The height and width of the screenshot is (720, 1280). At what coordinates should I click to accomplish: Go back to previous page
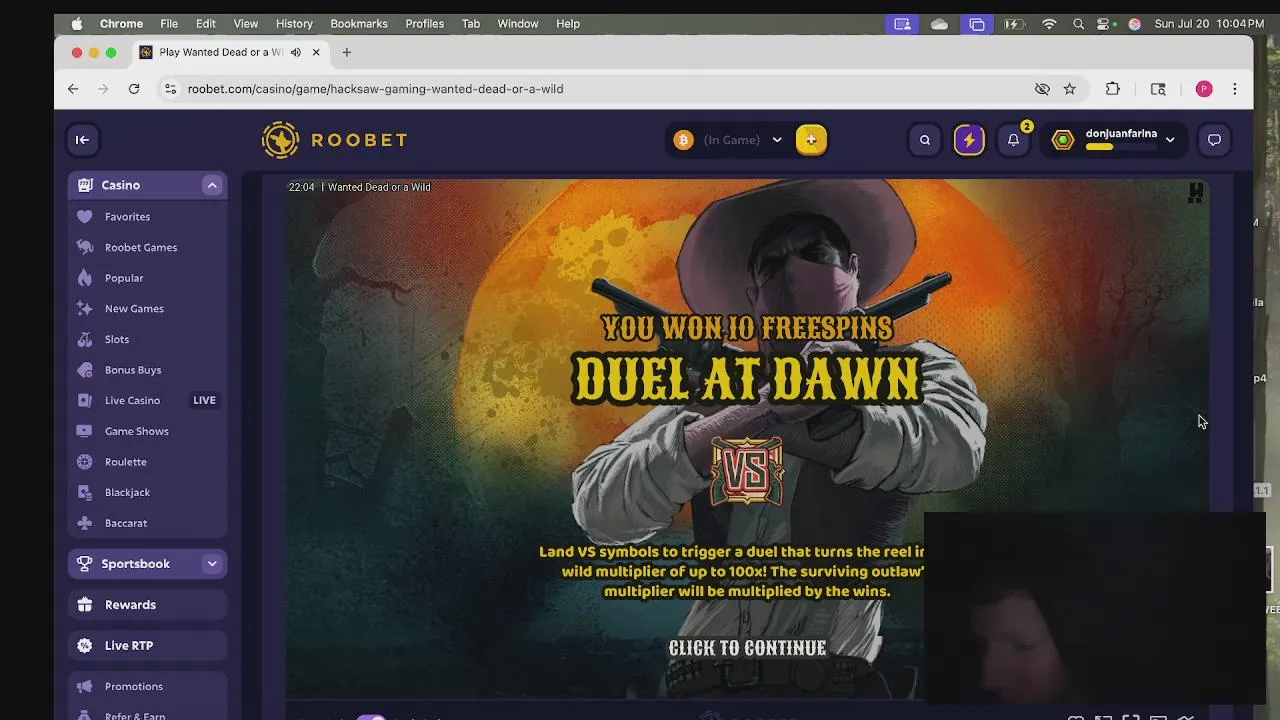coord(73,89)
